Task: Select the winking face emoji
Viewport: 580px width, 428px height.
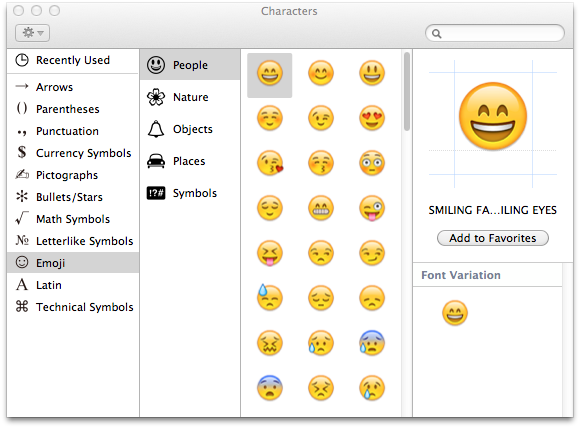Action: tap(321, 118)
